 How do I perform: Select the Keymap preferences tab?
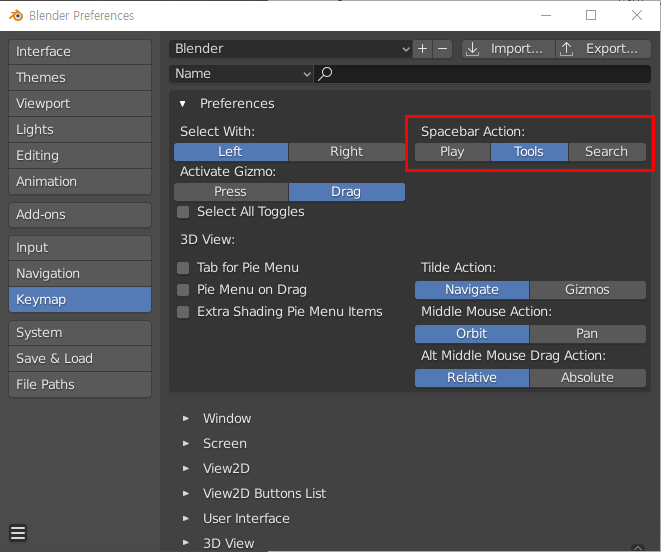[80, 300]
